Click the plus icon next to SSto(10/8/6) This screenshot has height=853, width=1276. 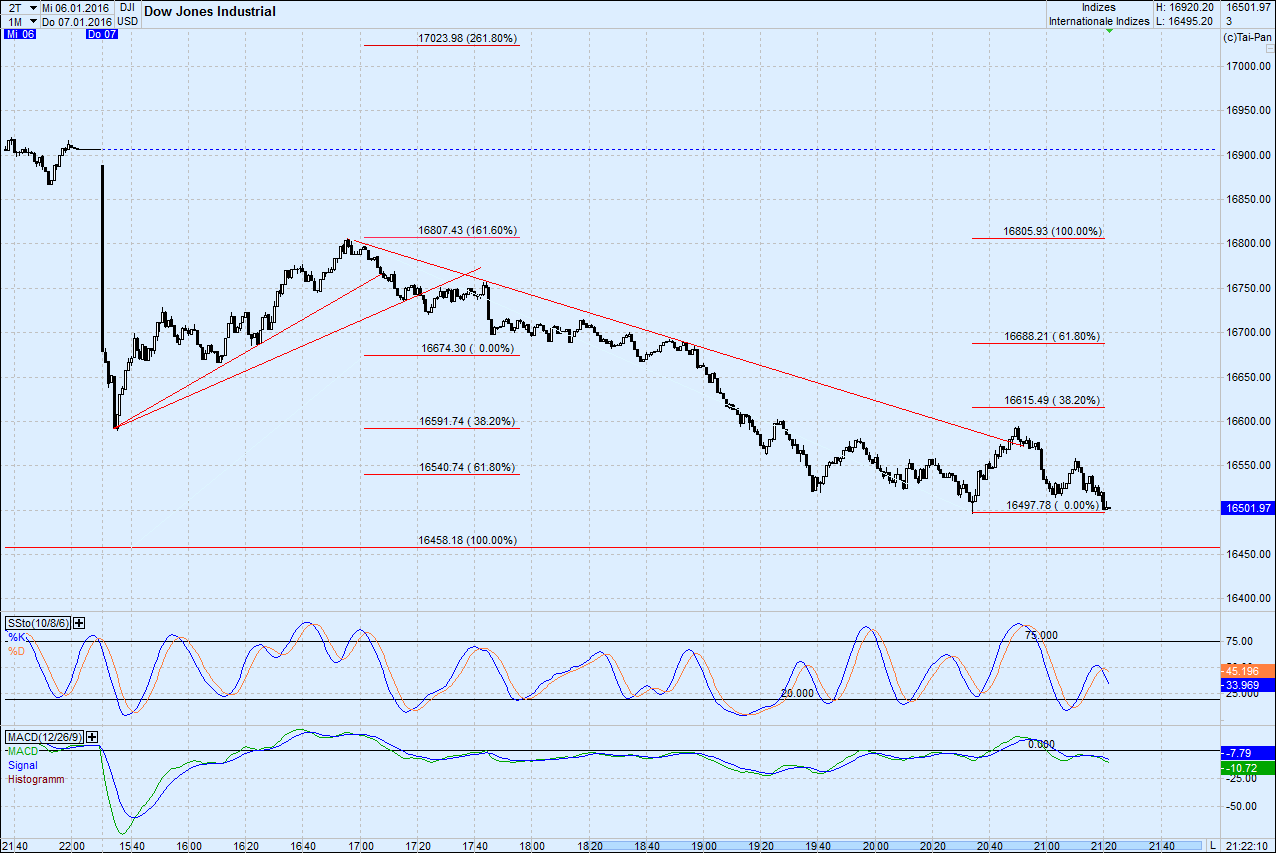pyautogui.click(x=77, y=622)
